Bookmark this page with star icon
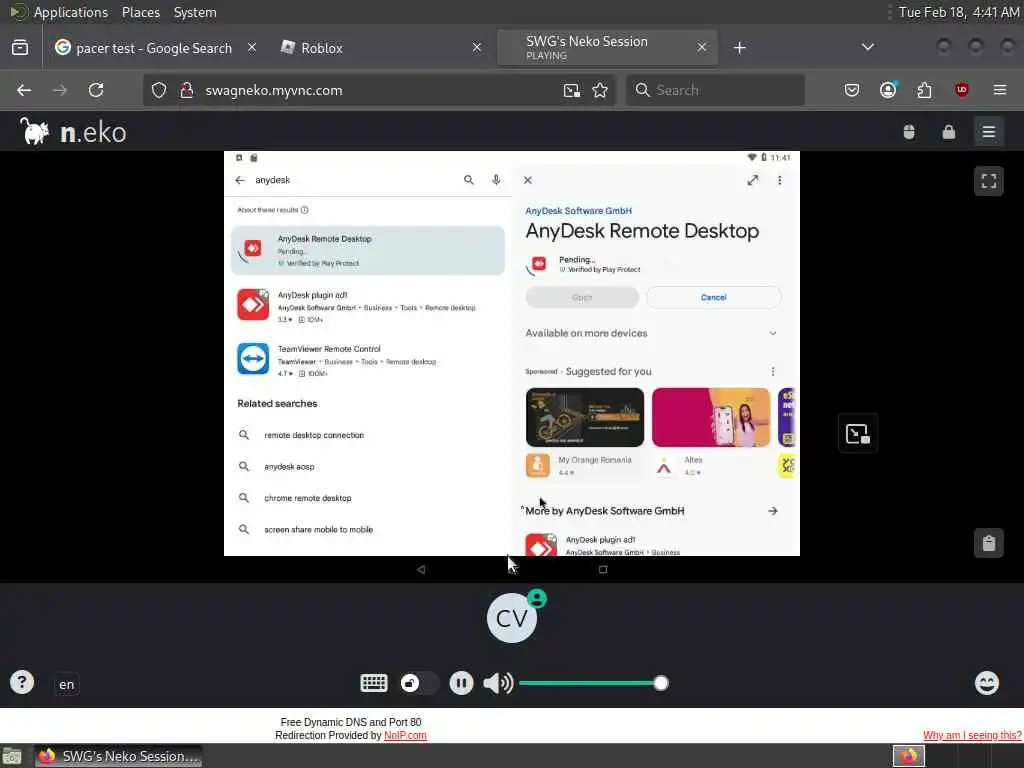The image size is (1024, 768). [x=600, y=90]
